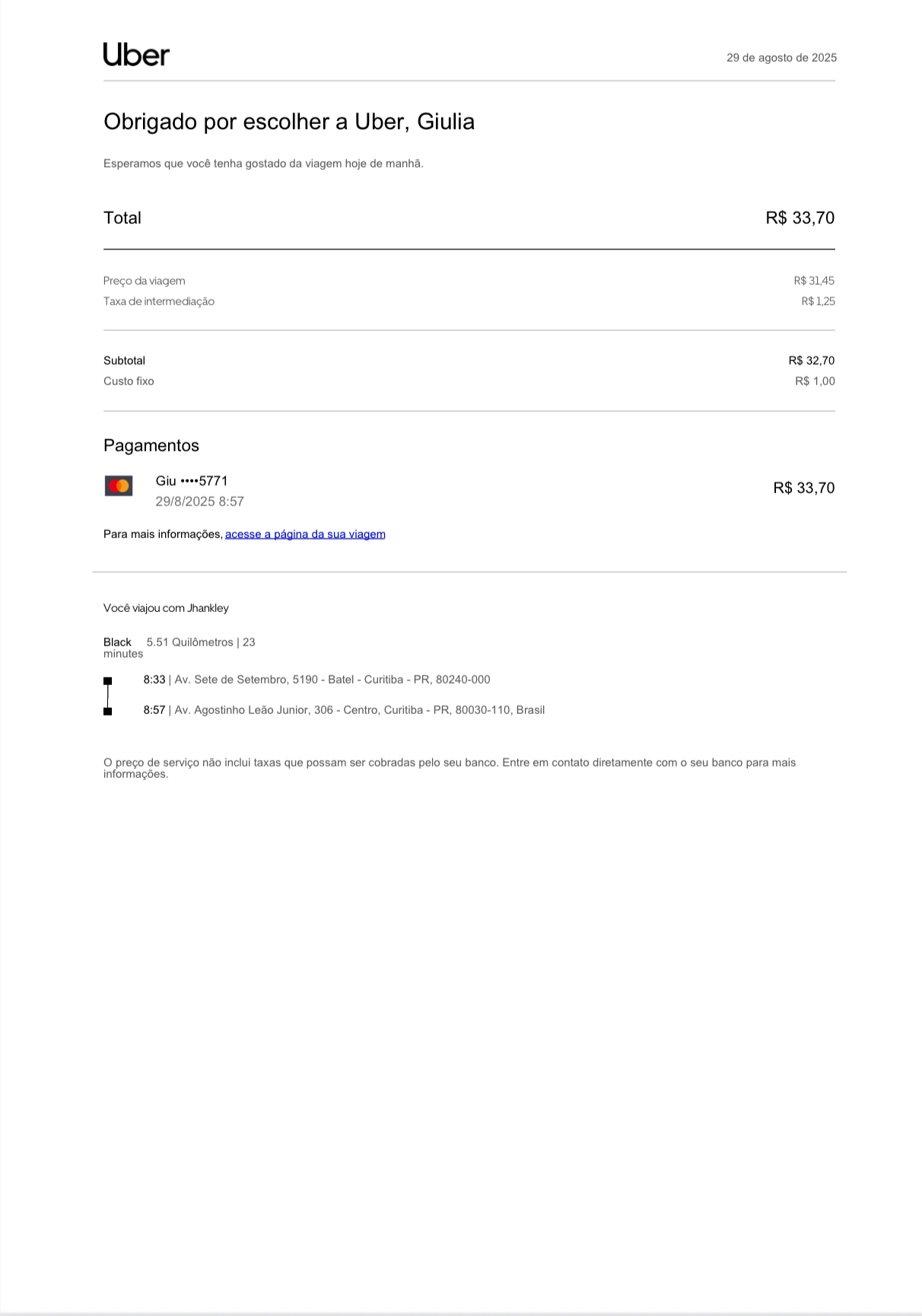Click the drop-off address on Av. Agostinho Leão Junior

(x=359, y=710)
